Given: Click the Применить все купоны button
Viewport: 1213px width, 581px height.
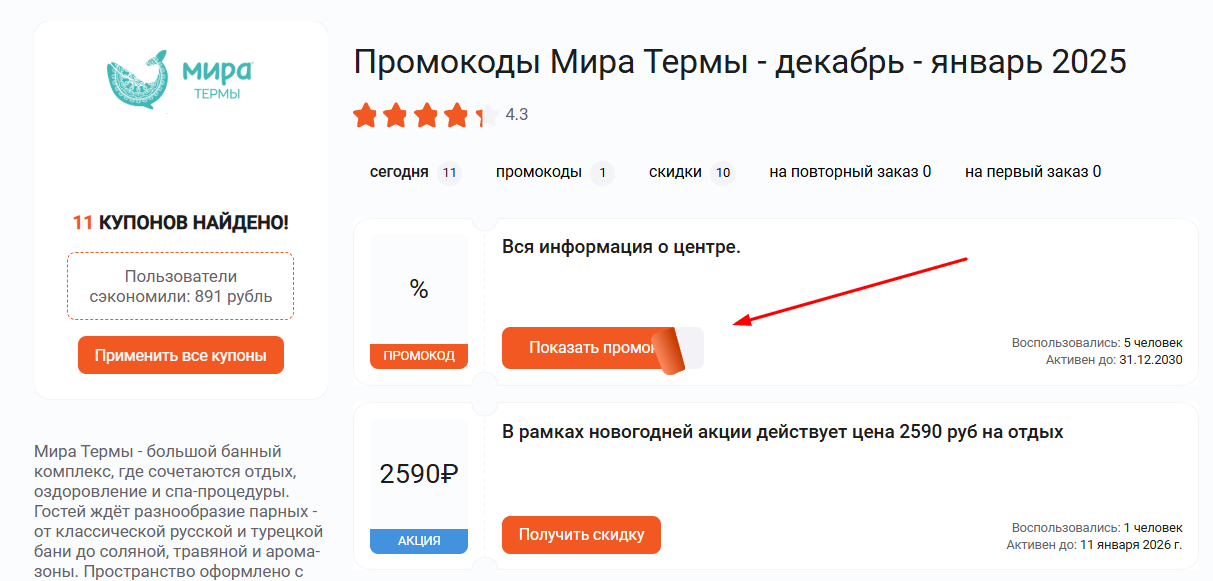Looking at the screenshot, I should pos(180,354).
